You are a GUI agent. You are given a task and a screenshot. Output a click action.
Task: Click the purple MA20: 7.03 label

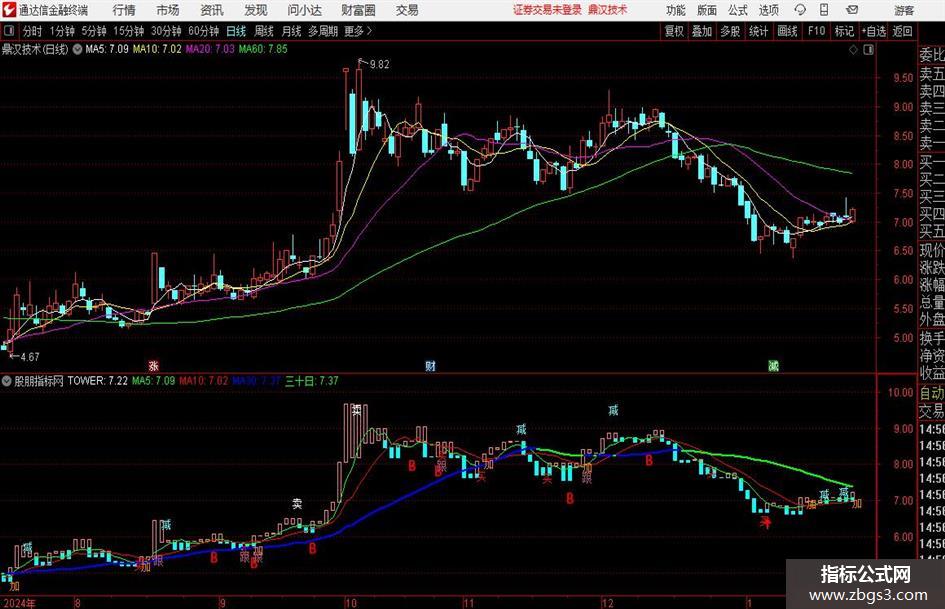(210, 49)
